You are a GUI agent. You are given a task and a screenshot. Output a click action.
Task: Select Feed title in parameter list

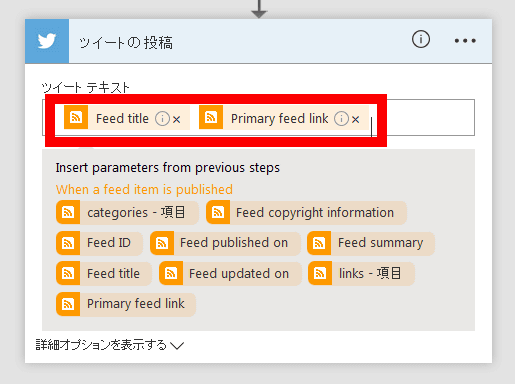104,274
